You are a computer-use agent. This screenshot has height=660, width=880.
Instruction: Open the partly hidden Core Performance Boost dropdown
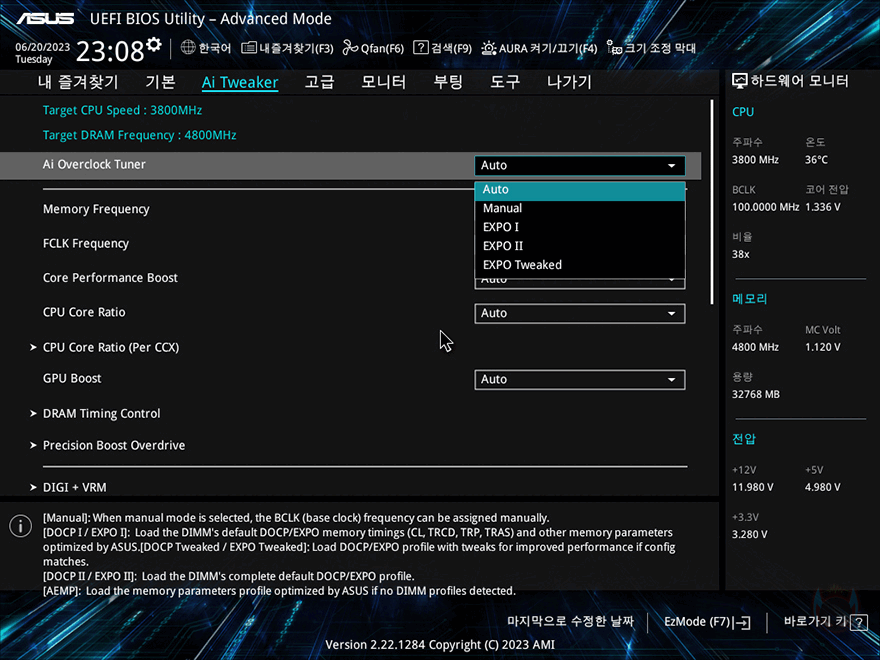coord(580,283)
